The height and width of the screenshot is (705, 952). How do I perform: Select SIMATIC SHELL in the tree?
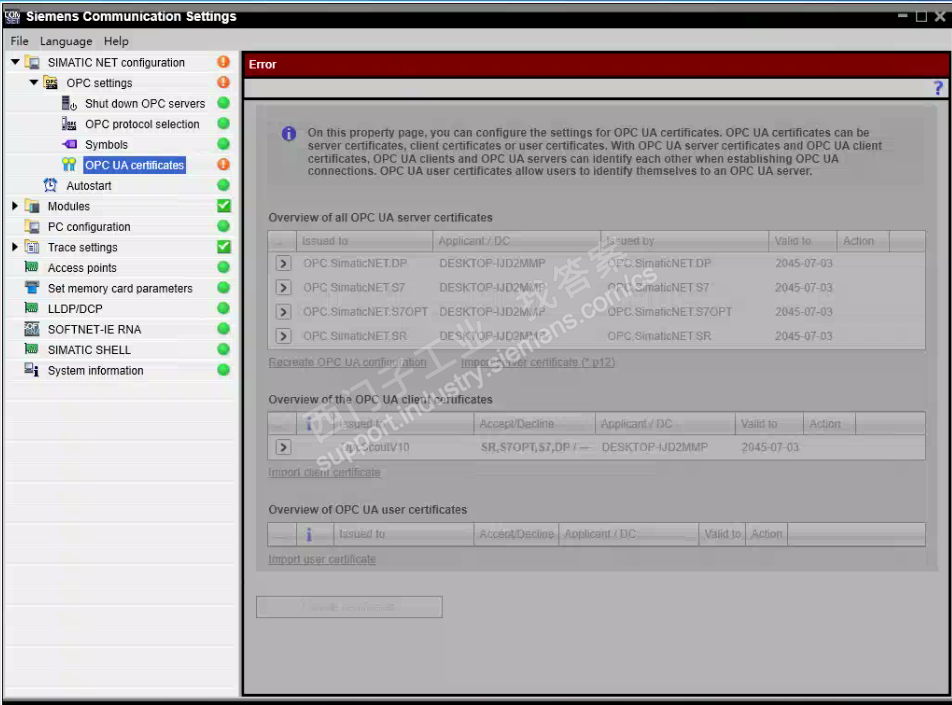[89, 350]
